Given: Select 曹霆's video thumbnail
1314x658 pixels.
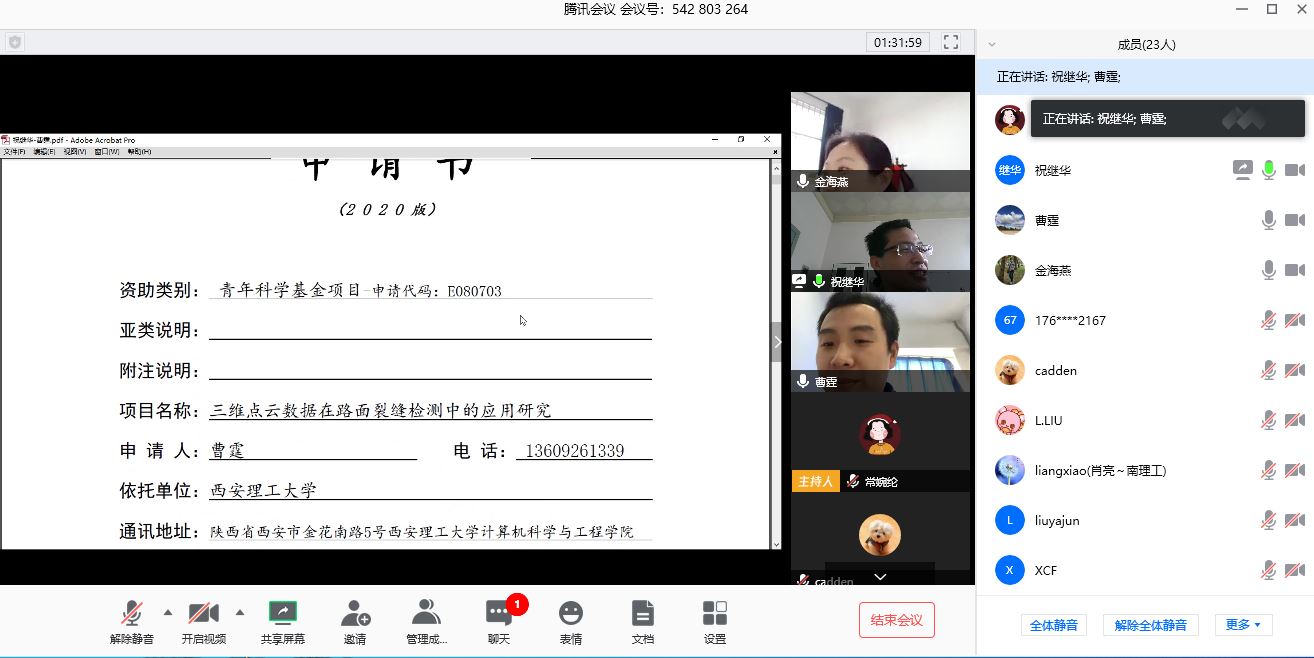Looking at the screenshot, I should [880, 340].
